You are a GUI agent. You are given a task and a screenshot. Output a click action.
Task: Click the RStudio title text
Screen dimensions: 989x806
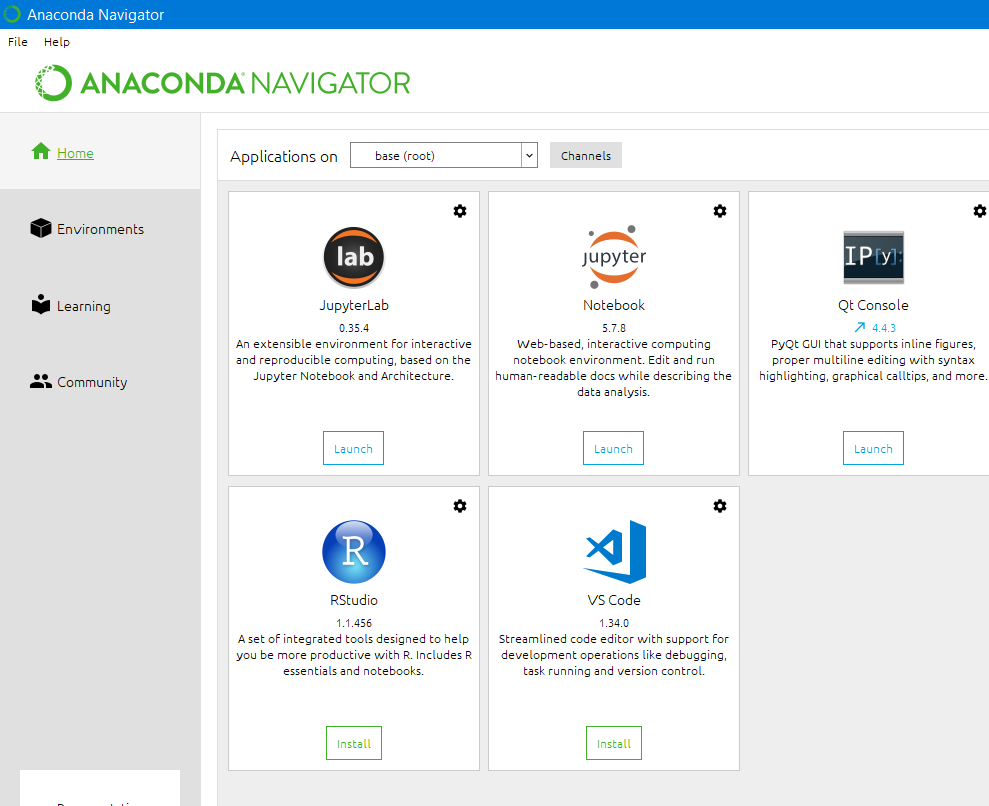pyautogui.click(x=354, y=600)
